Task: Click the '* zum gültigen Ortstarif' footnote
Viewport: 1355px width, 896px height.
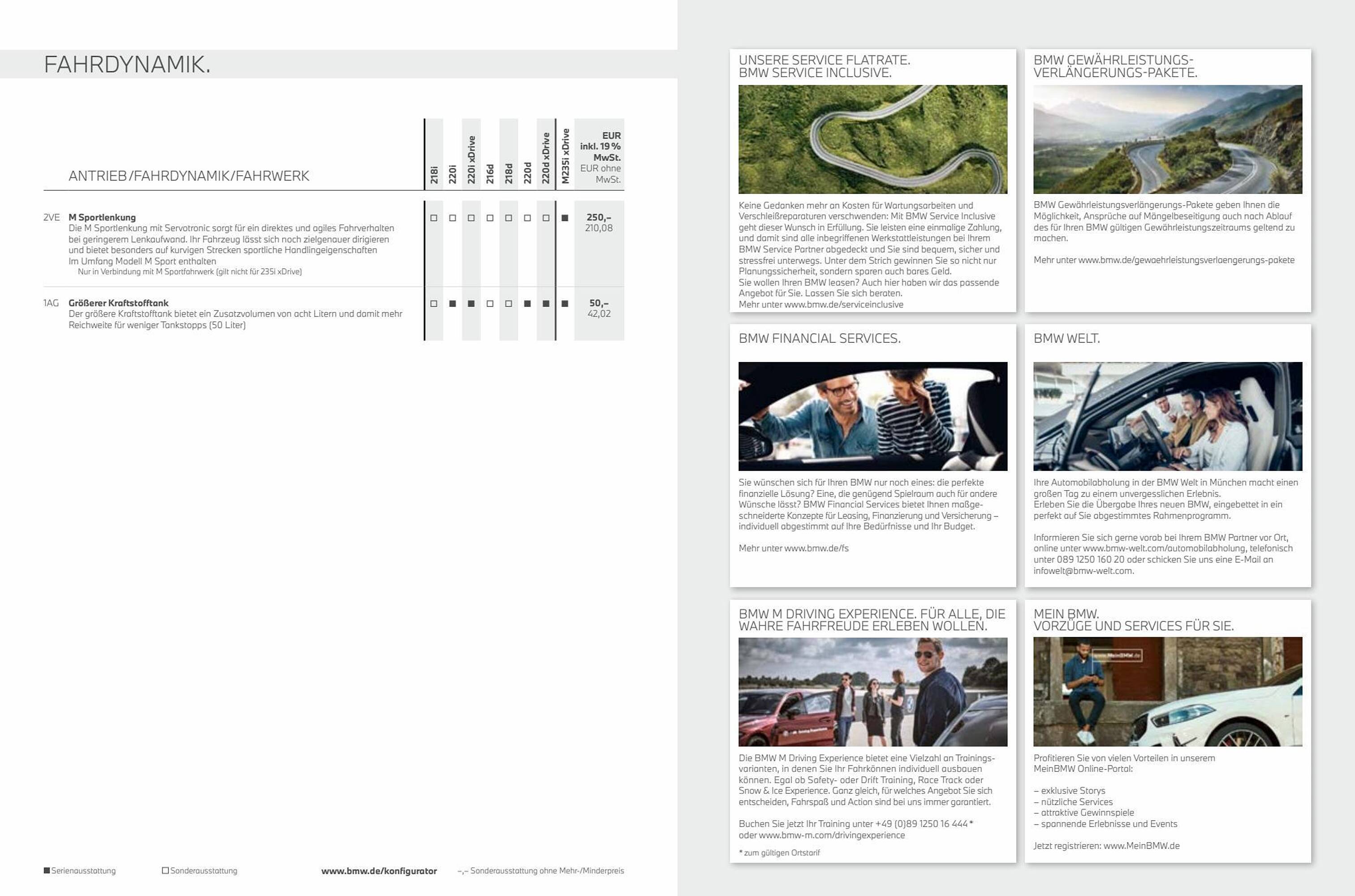Action: coord(779,853)
